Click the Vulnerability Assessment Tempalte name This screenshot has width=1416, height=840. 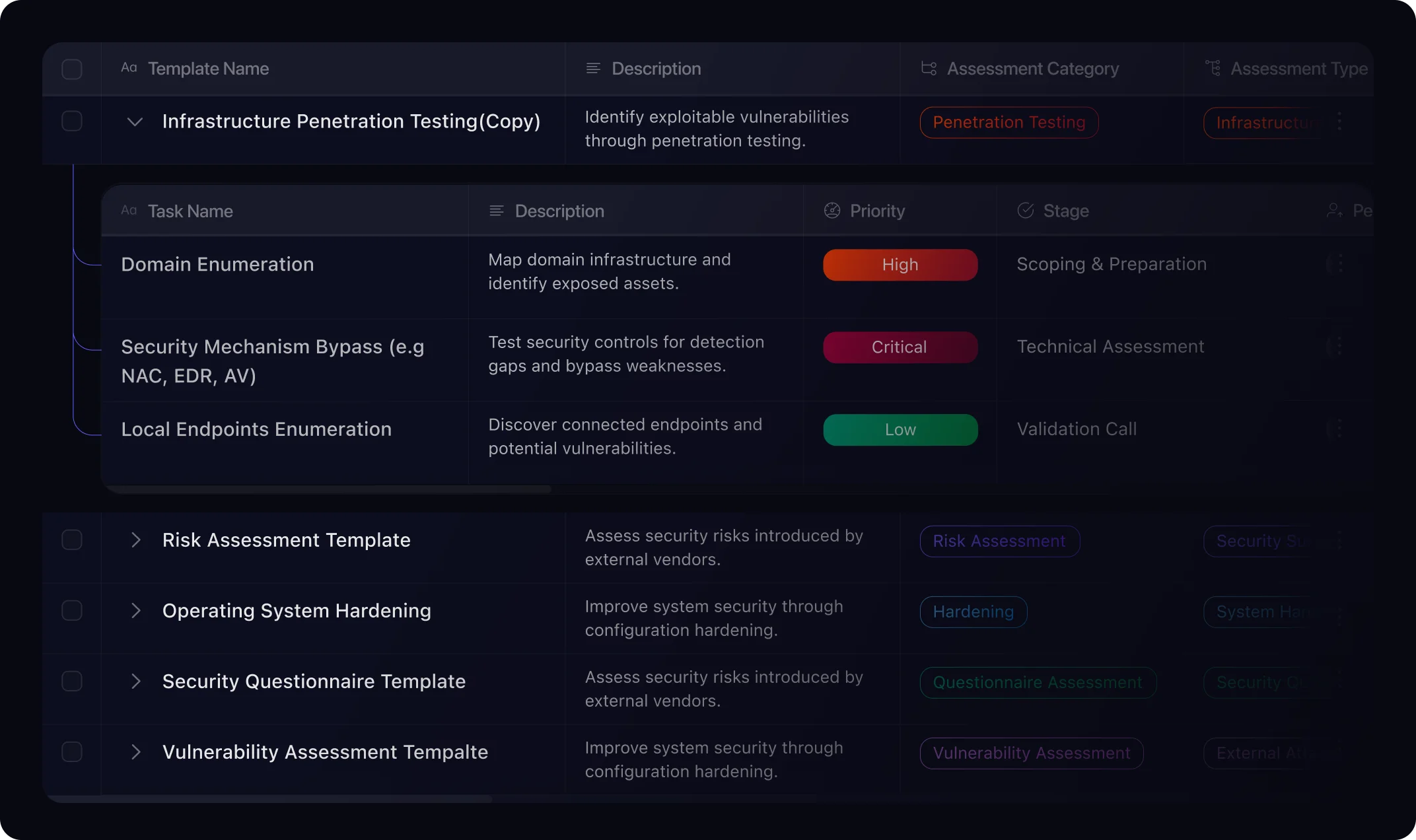325,752
